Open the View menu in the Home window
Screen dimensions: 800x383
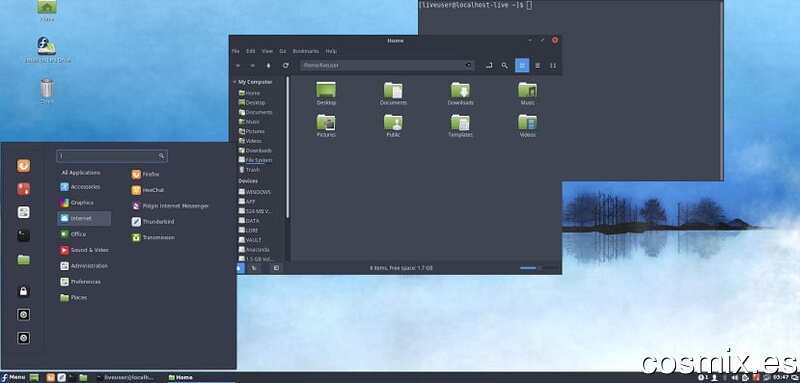pos(267,51)
